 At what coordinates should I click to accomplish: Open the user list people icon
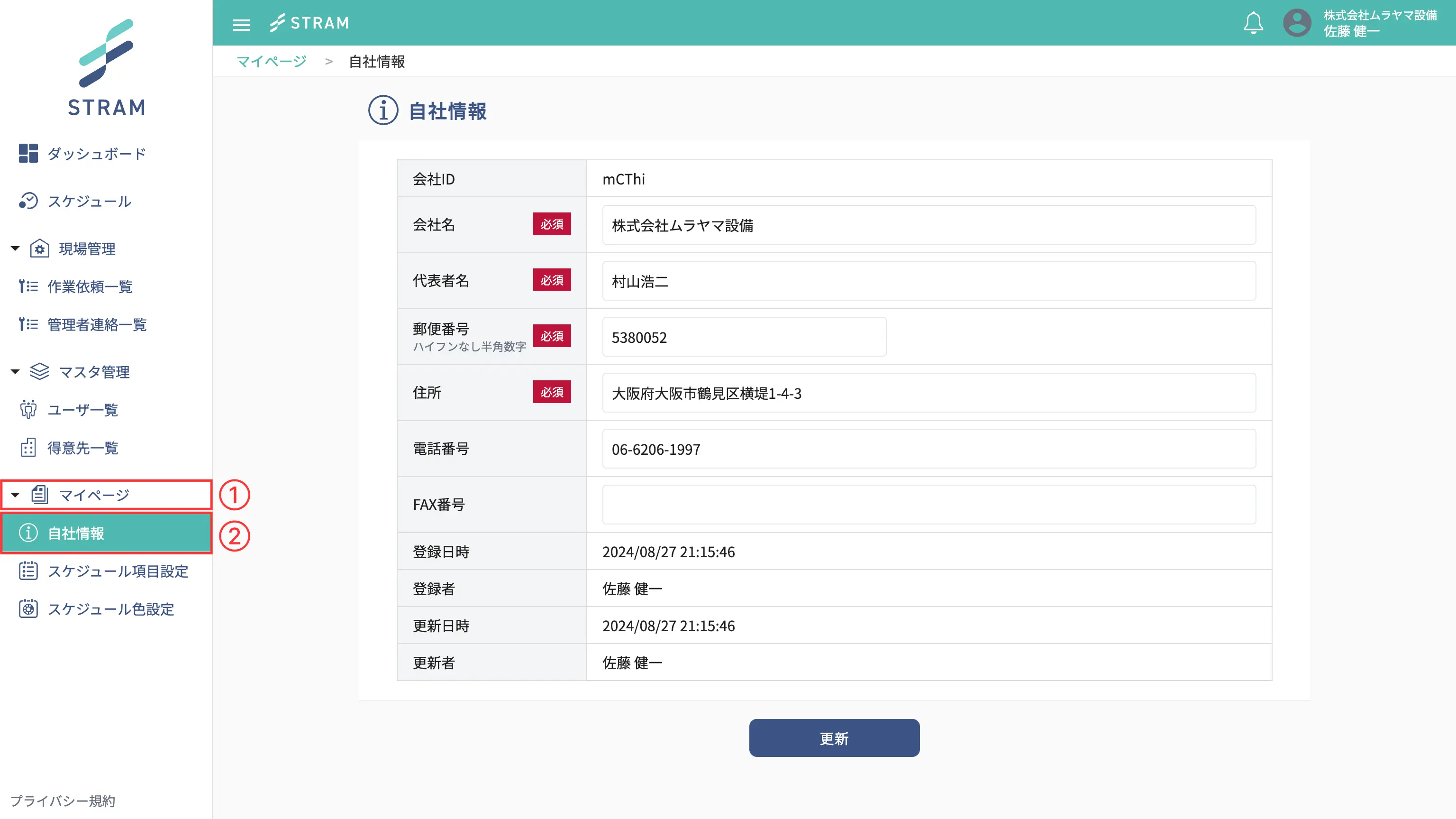coord(27,410)
